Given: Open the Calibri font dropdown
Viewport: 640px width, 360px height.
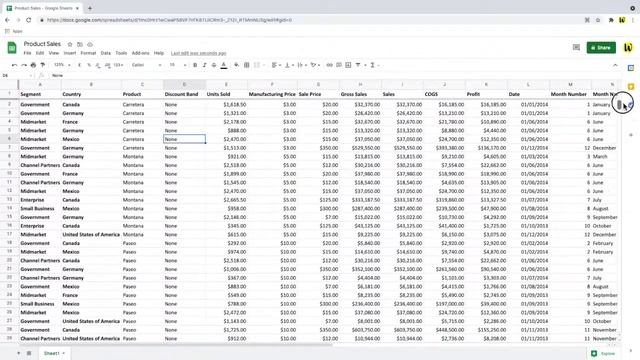Looking at the screenshot, I should (147, 65).
